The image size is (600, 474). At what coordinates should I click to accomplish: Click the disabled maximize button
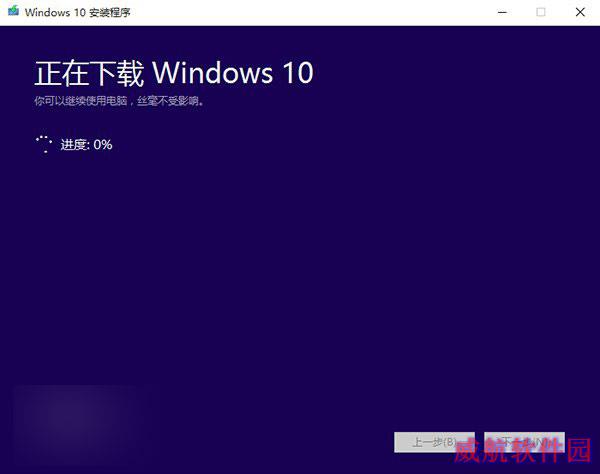[x=541, y=12]
